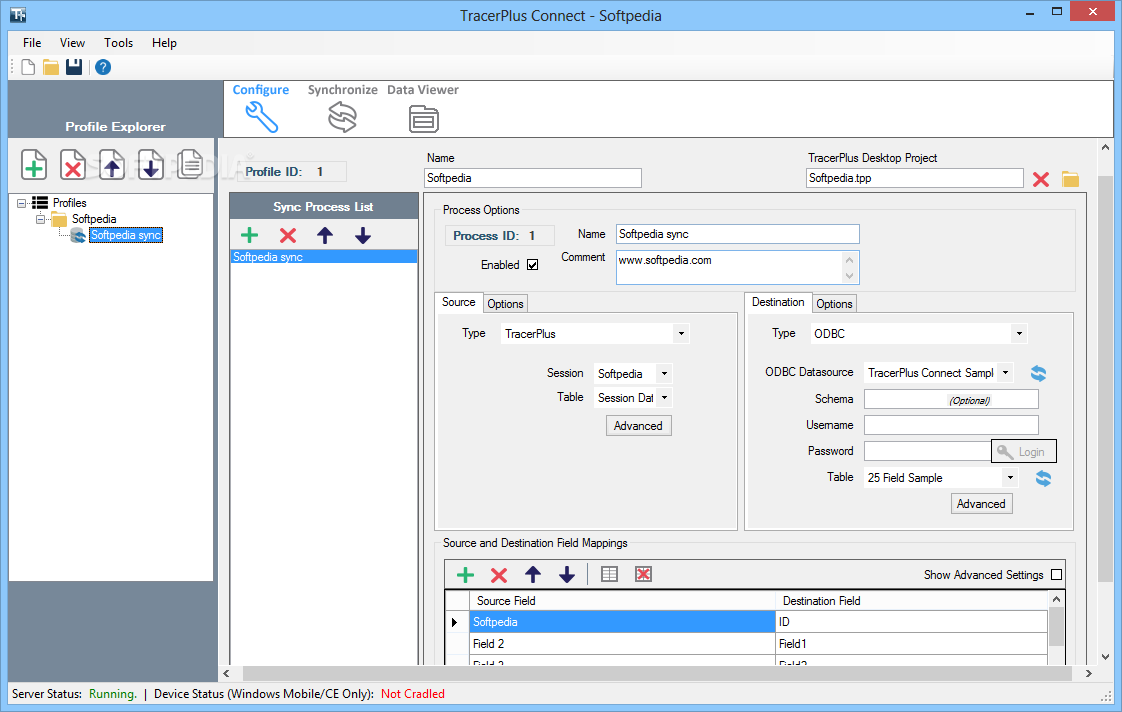Select Softpedia sync tree item
The height and width of the screenshot is (712, 1122).
126,235
